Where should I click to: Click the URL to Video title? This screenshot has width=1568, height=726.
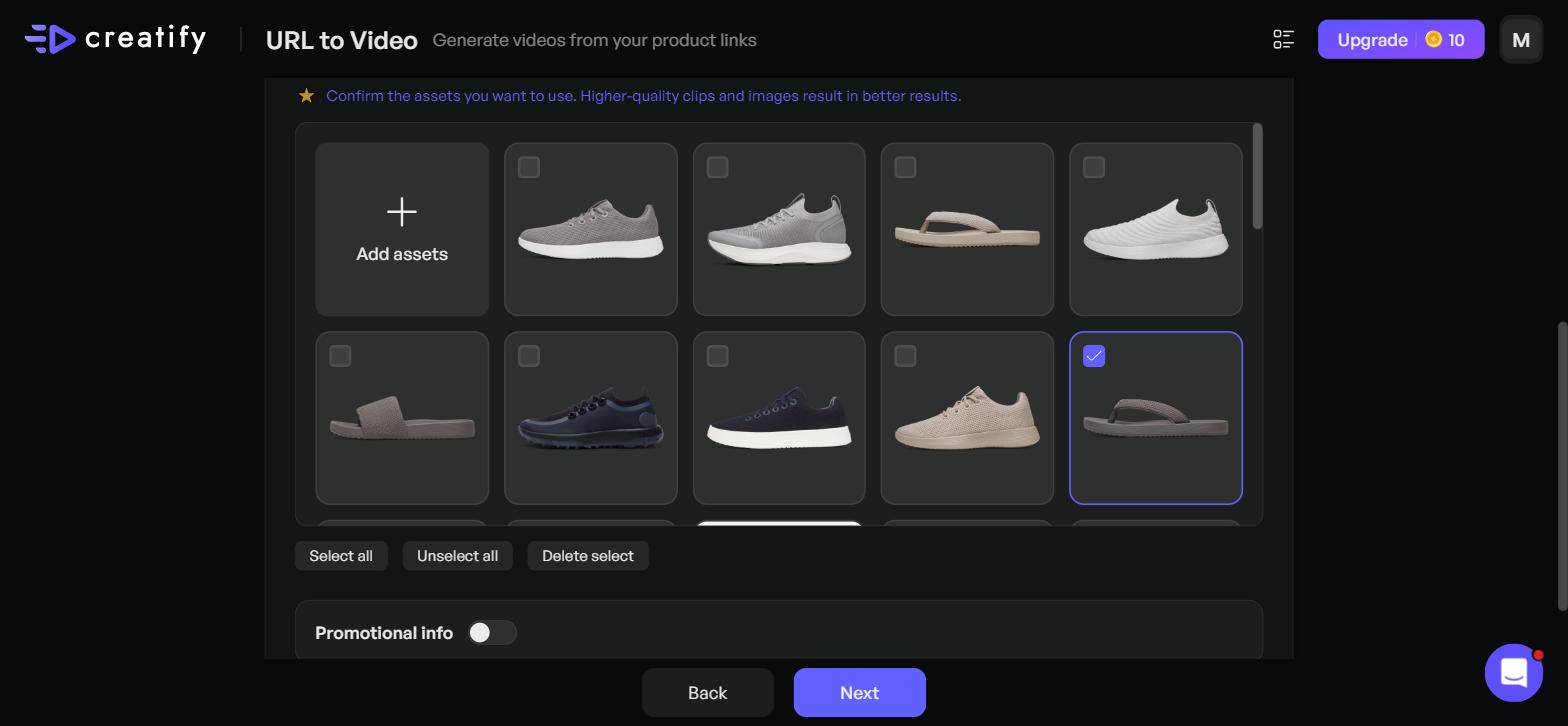coord(342,40)
